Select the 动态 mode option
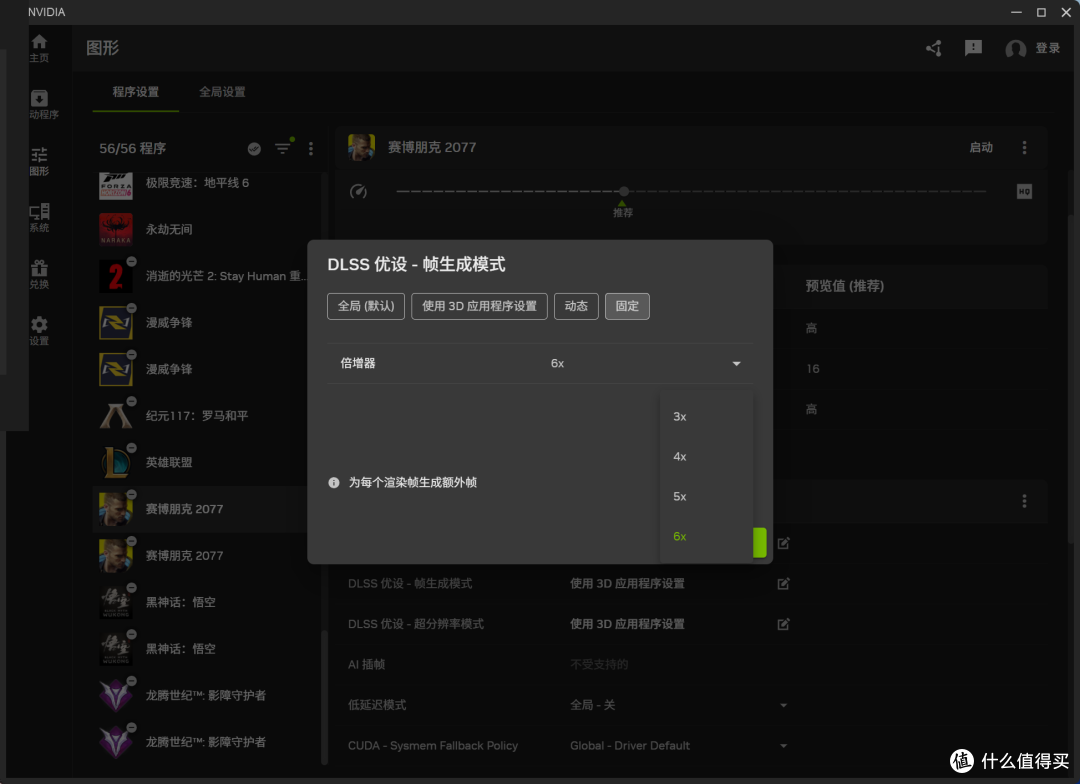The height and width of the screenshot is (784, 1080). tap(576, 306)
